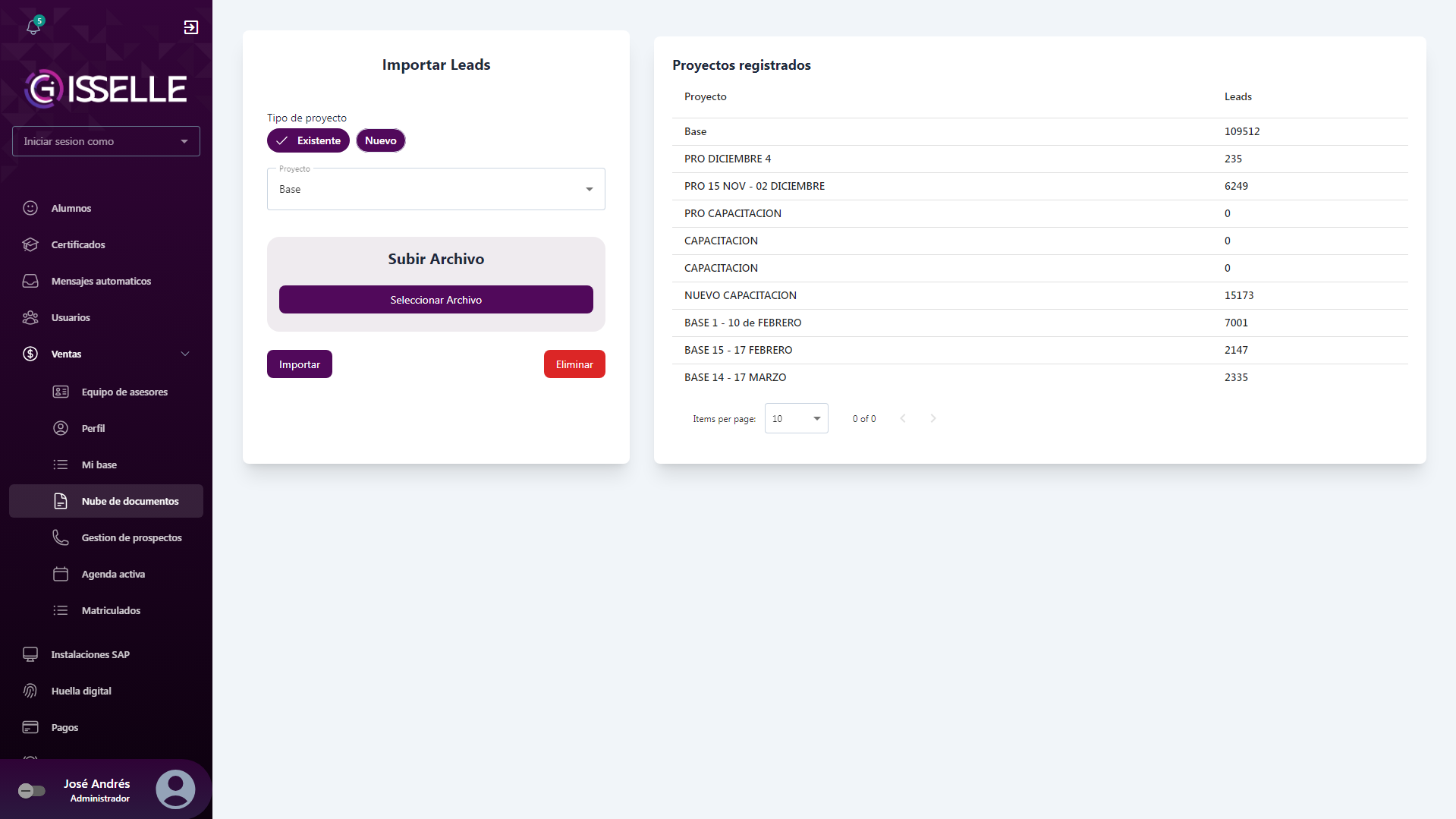Open Gestion de prospectos phone icon

[x=61, y=537]
